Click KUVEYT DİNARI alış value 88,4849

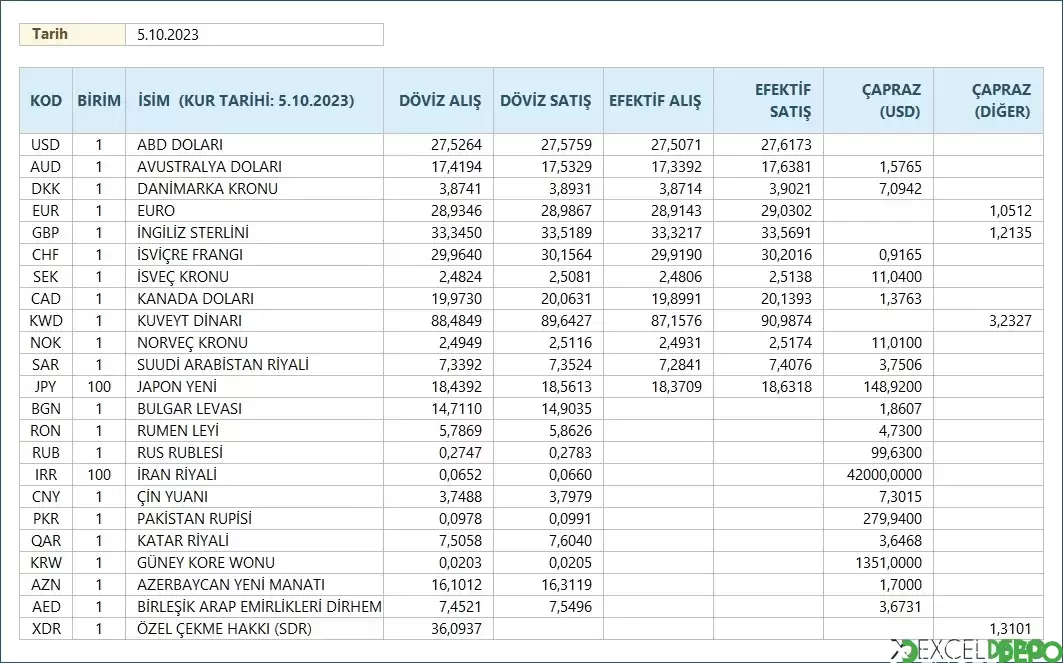(x=439, y=321)
